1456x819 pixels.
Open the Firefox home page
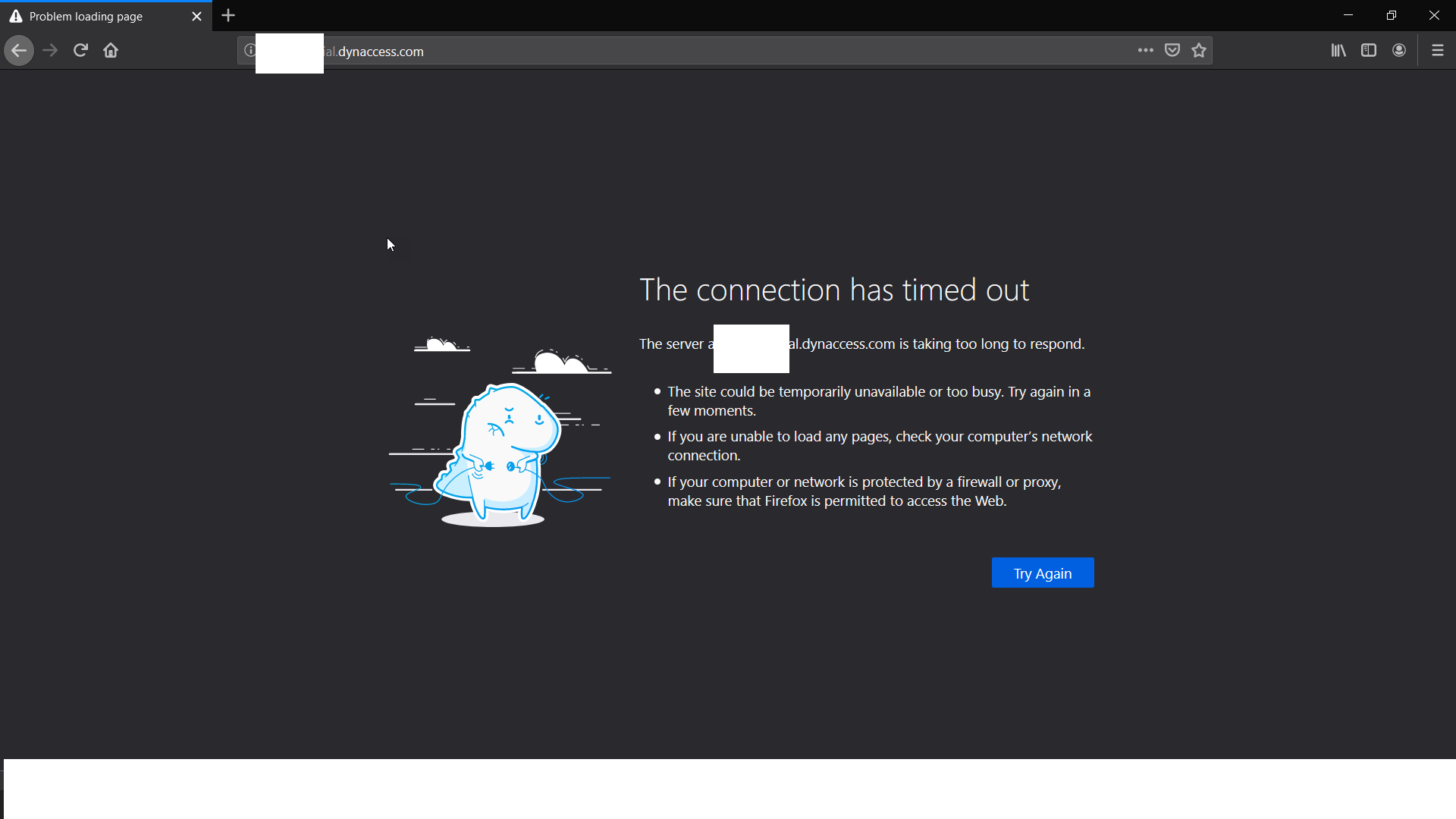click(111, 51)
